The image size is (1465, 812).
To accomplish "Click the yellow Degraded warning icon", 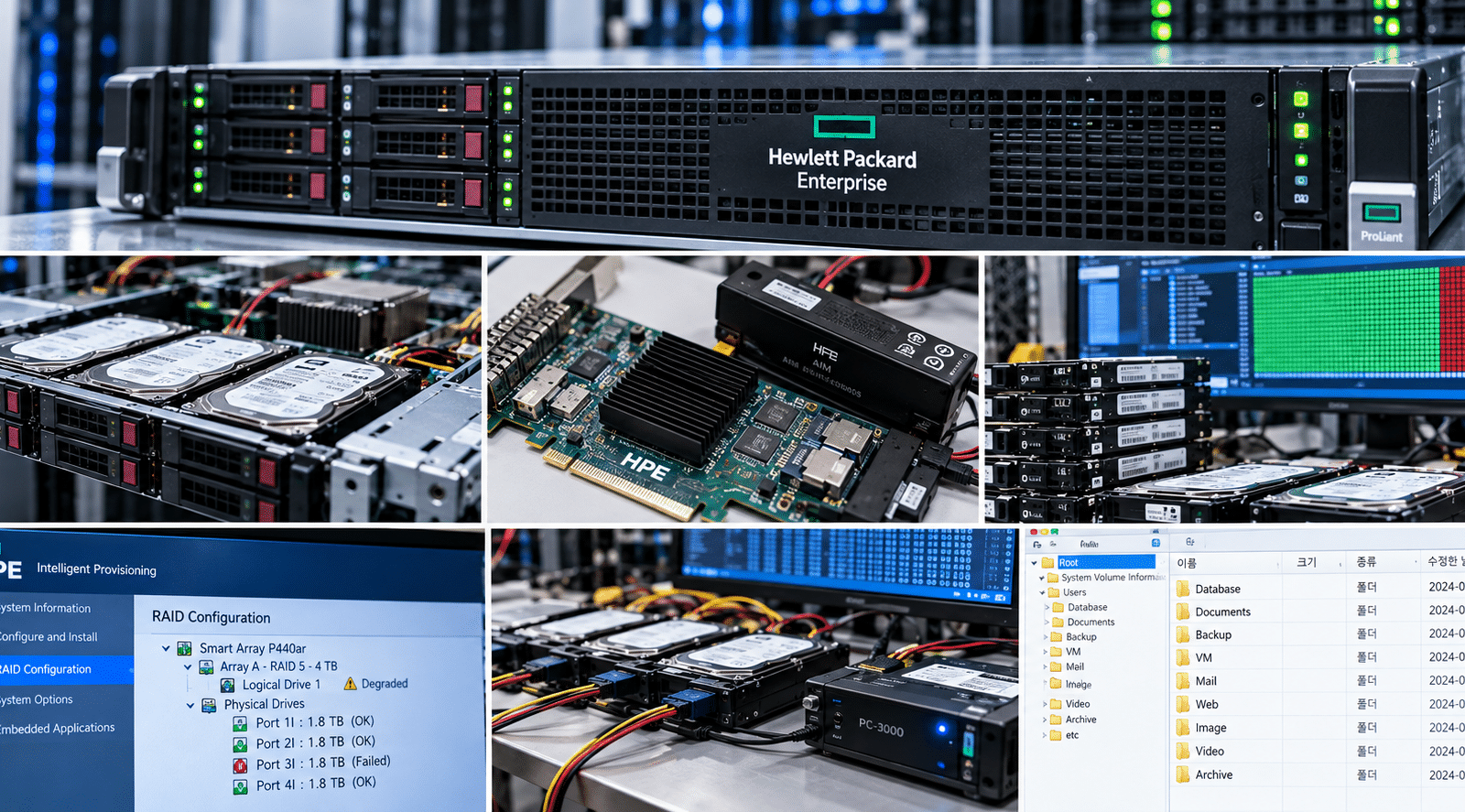I will pyautogui.click(x=350, y=684).
